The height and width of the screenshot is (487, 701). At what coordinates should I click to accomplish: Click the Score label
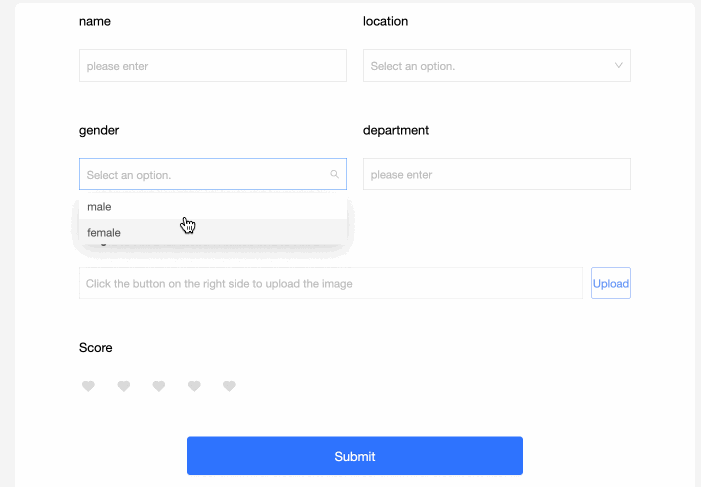(96, 348)
